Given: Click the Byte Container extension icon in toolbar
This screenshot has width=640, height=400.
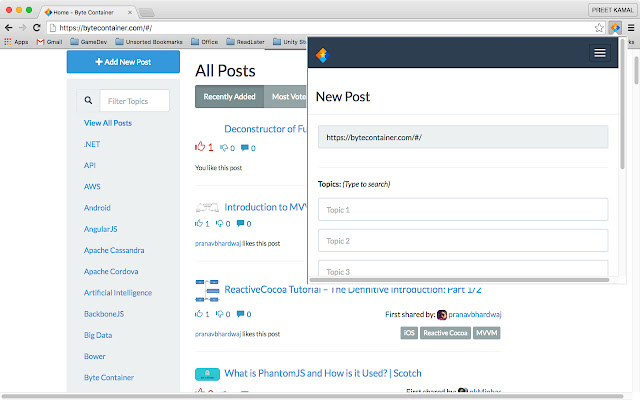Looking at the screenshot, I should tap(615, 28).
